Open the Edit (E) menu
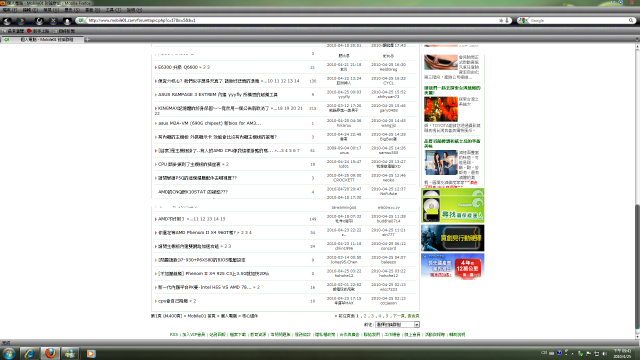The image size is (640, 360). [30, 10]
